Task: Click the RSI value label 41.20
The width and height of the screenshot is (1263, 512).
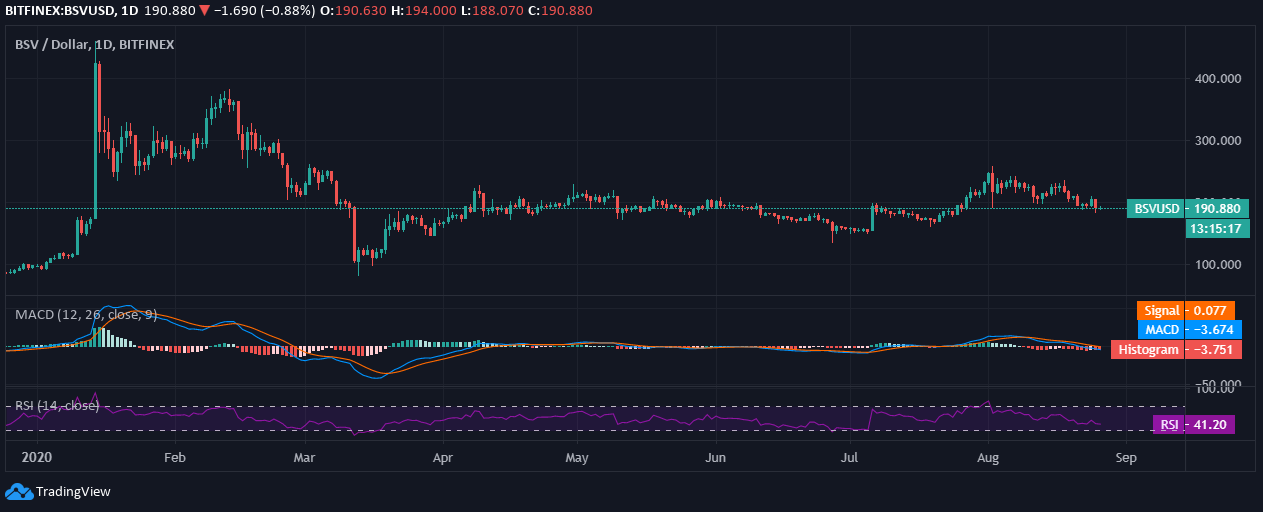Action: [1194, 424]
